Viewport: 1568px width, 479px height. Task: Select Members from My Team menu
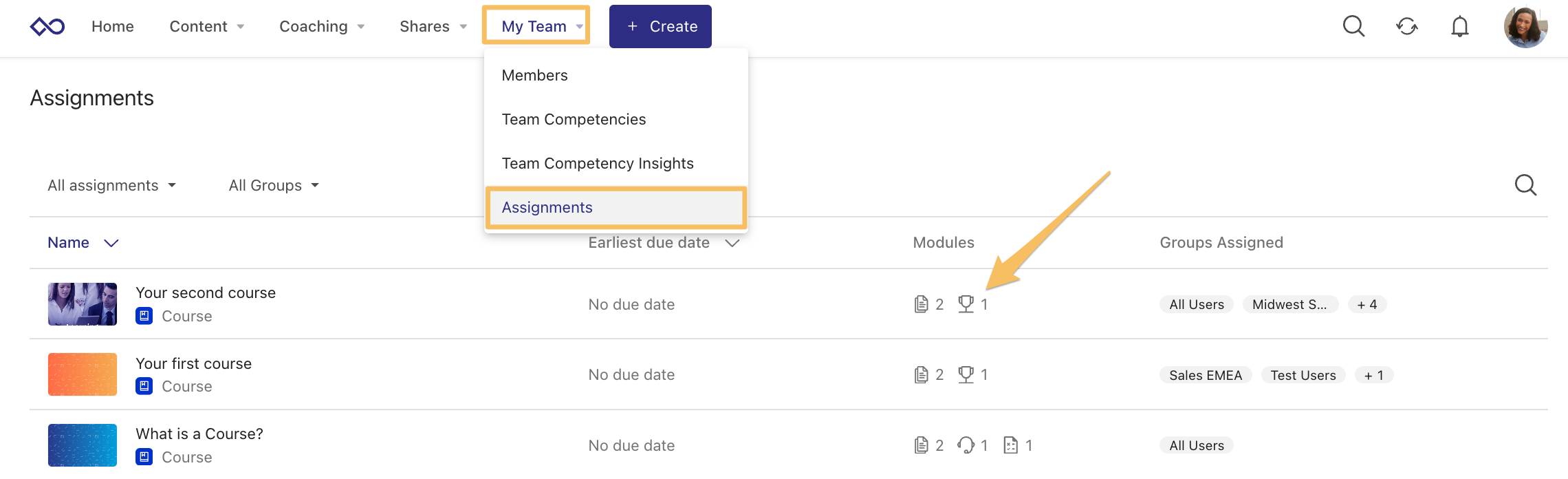534,75
